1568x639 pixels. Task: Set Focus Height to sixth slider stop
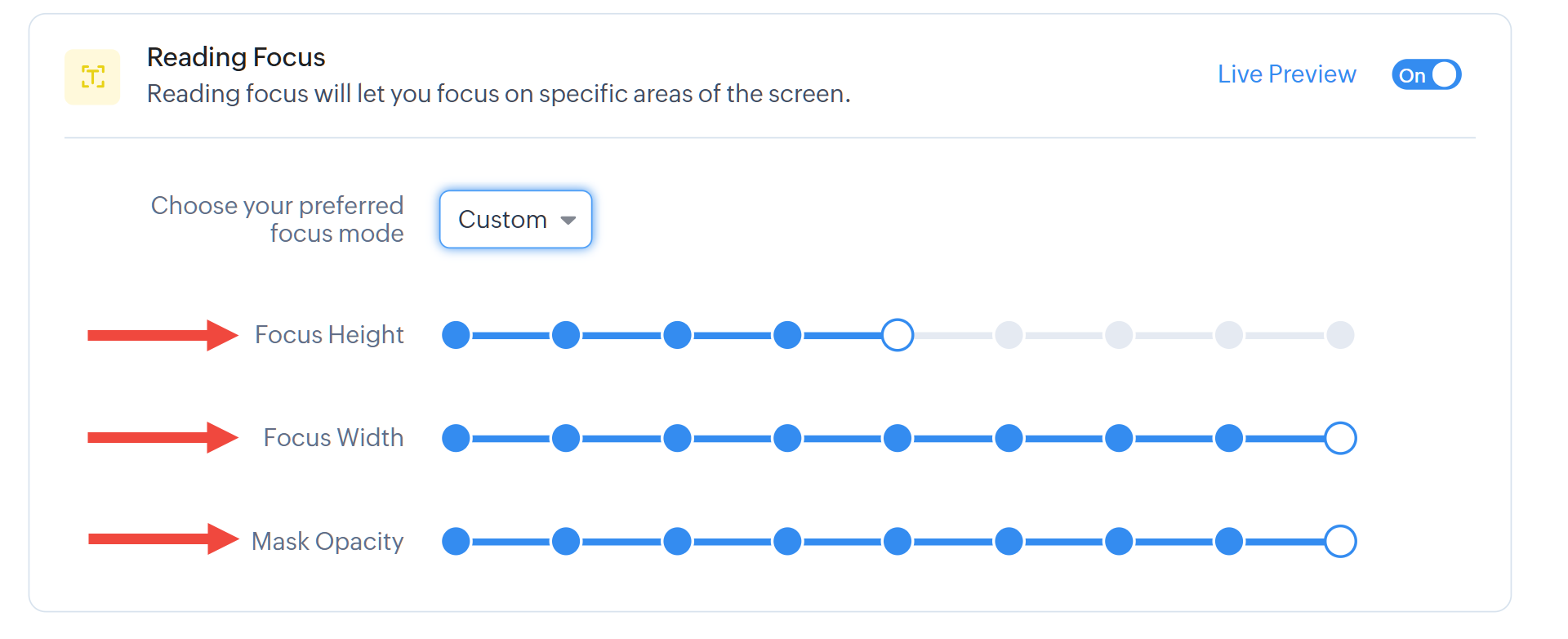click(1009, 335)
